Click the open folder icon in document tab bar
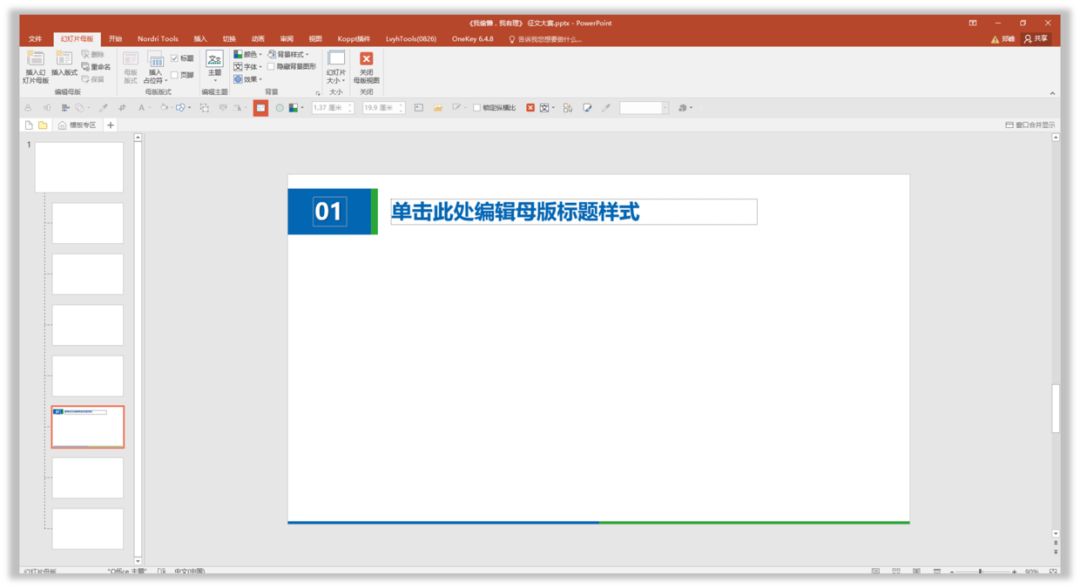This screenshot has width=1080, height=588. point(43,125)
